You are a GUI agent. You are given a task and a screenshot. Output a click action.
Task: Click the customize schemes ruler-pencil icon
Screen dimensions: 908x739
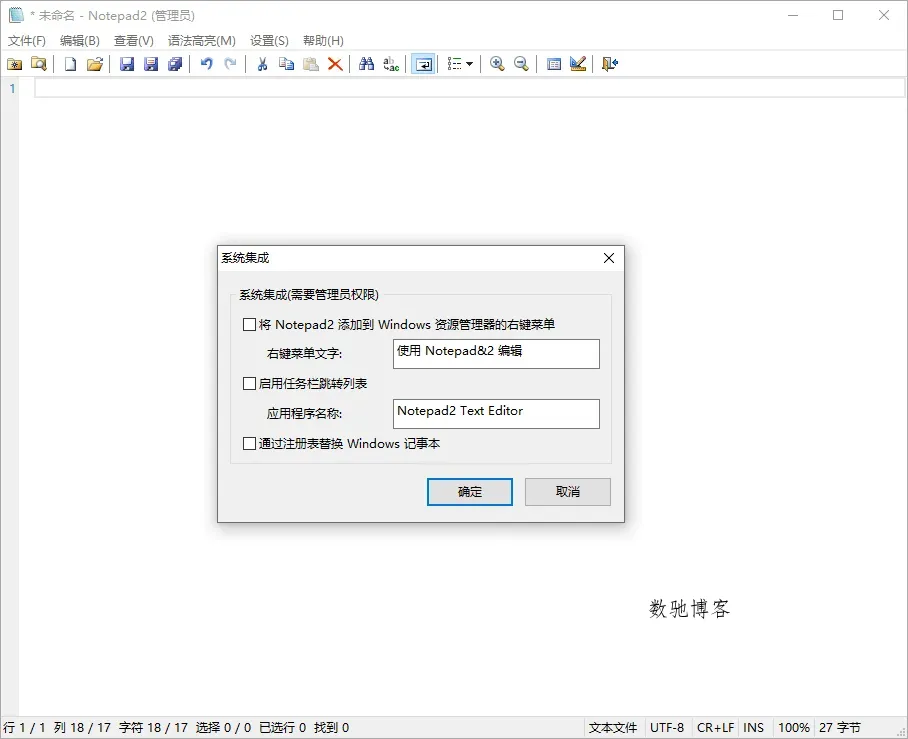click(x=578, y=64)
